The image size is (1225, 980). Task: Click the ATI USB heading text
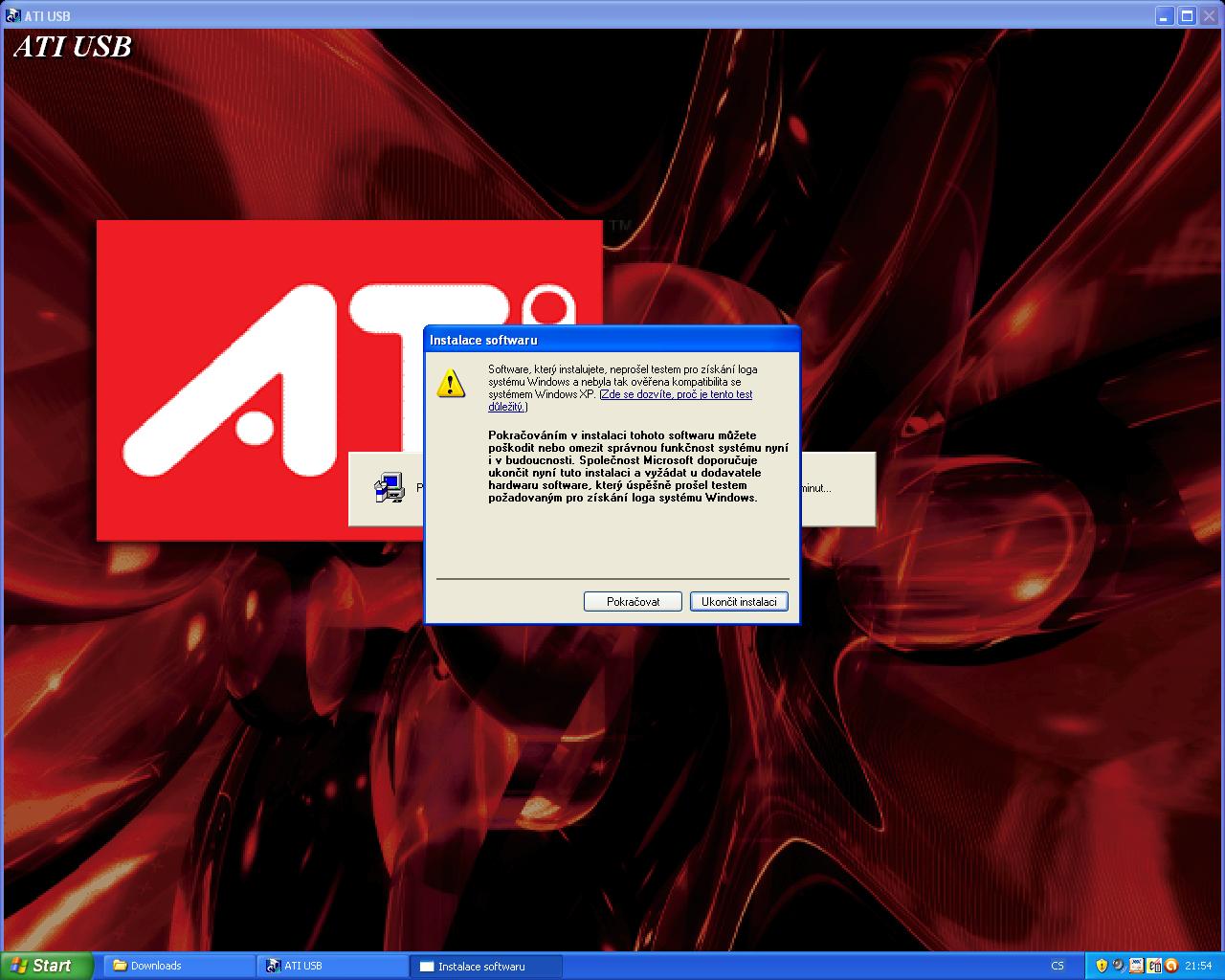(73, 47)
